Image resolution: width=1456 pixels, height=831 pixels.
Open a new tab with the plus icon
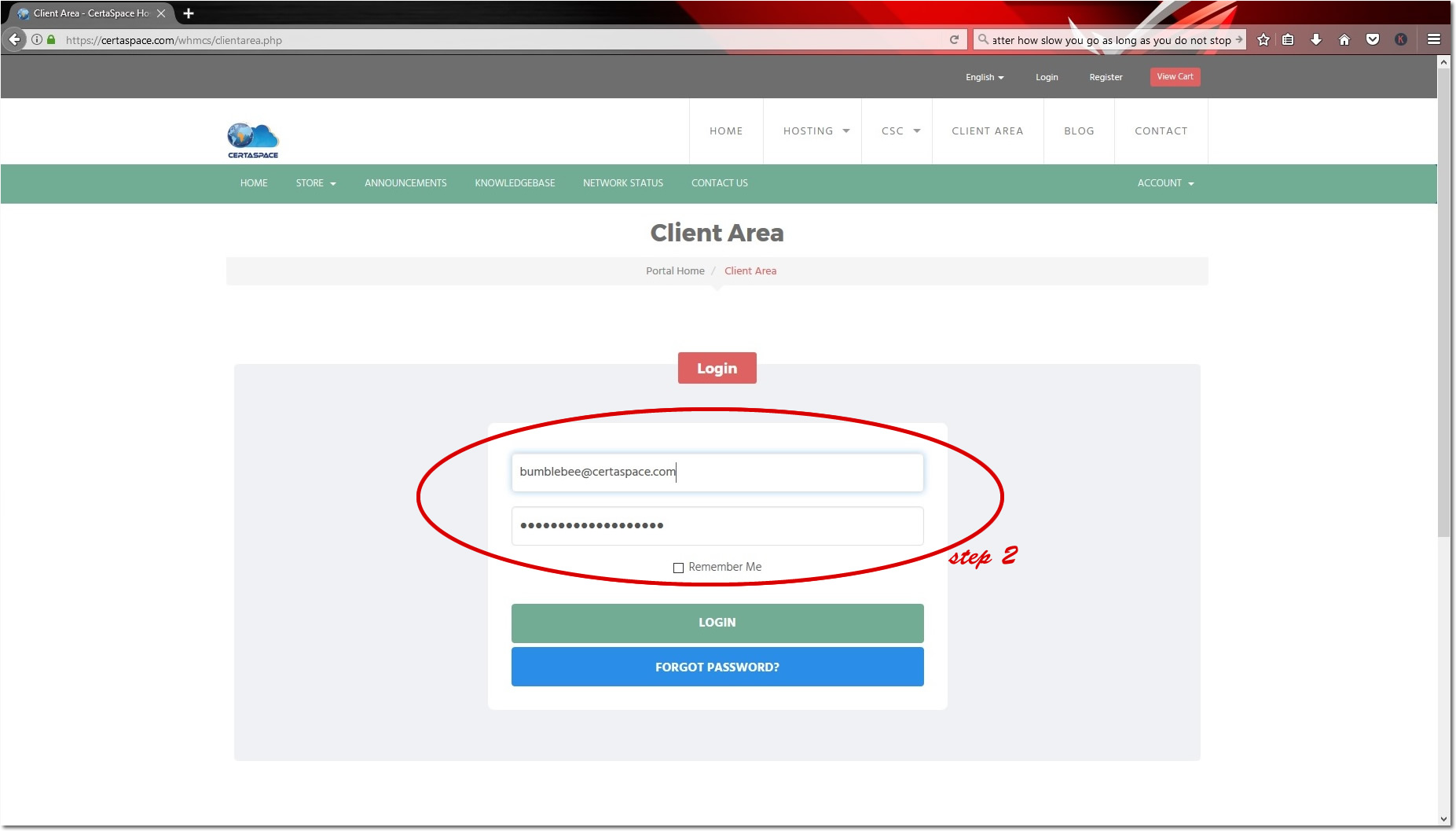pos(189,13)
